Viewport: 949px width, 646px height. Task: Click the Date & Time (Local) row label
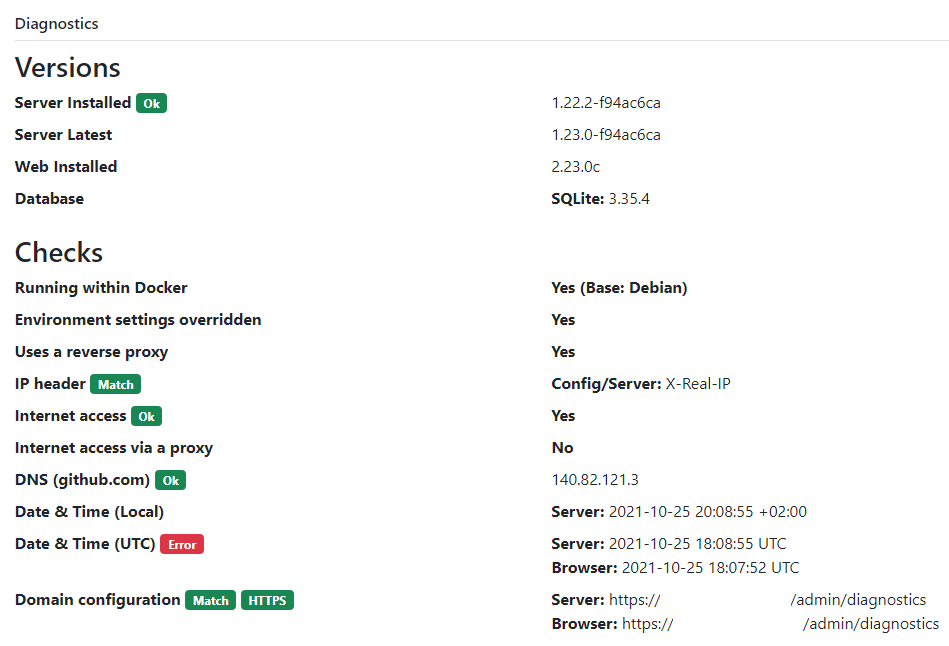point(88,511)
